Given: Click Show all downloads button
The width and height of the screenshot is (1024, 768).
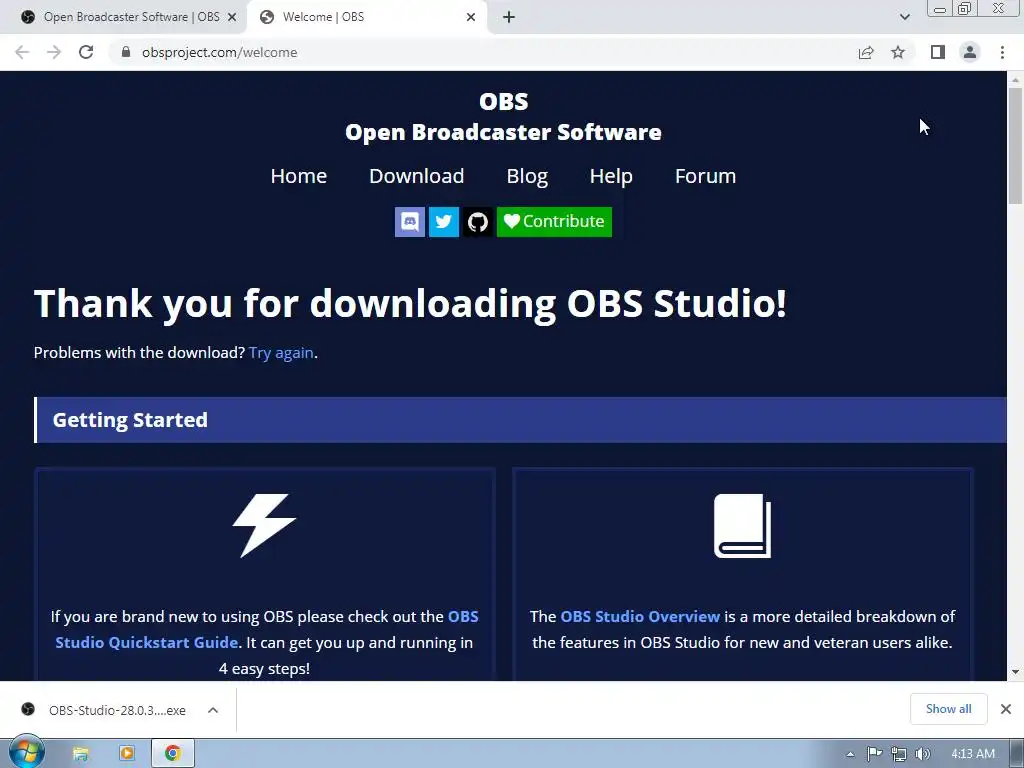Looking at the screenshot, I should (948, 709).
